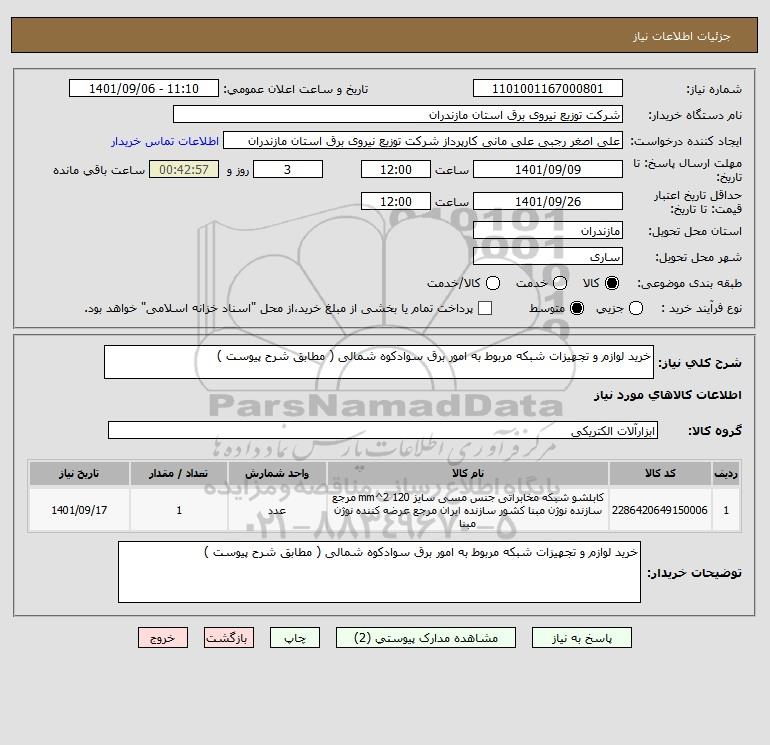The width and height of the screenshot is (770, 745).
Task: Click the product name cell کابلشو شبکه مخابراتی
Action: coord(468,510)
